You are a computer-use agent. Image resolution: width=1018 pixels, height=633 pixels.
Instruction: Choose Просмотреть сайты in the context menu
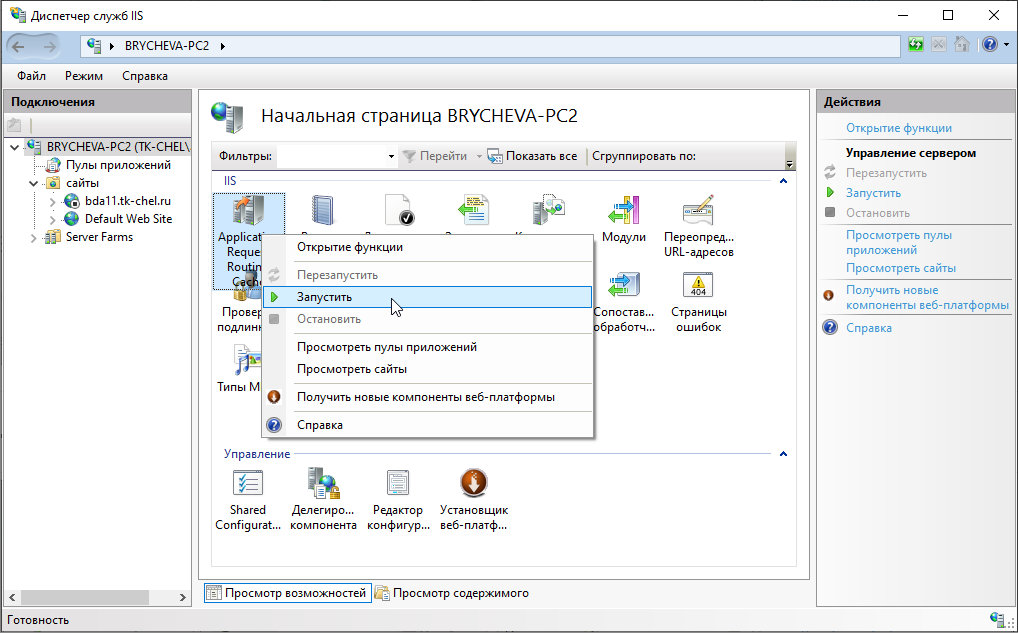pos(428,369)
